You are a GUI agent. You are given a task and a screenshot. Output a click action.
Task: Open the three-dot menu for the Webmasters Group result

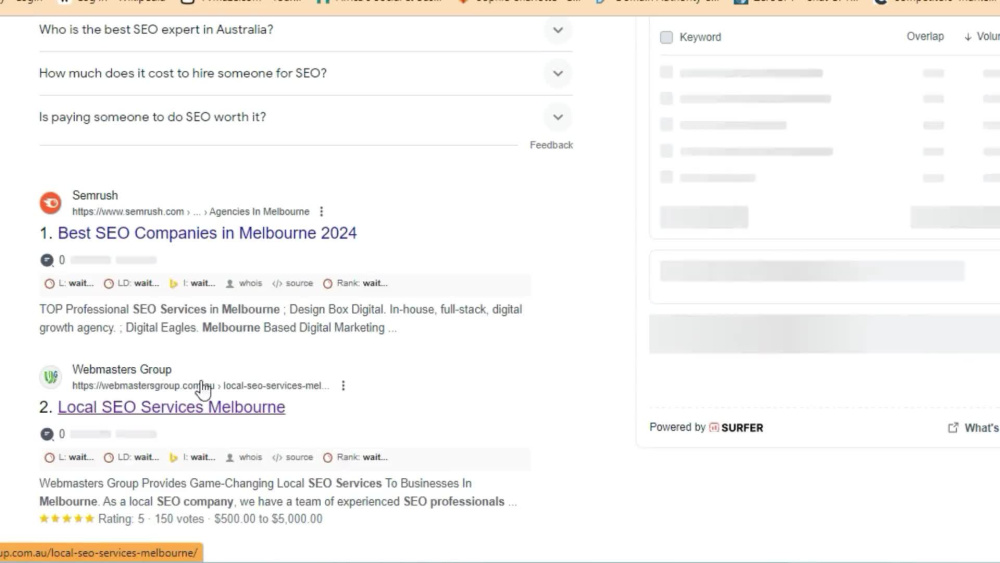(x=343, y=386)
